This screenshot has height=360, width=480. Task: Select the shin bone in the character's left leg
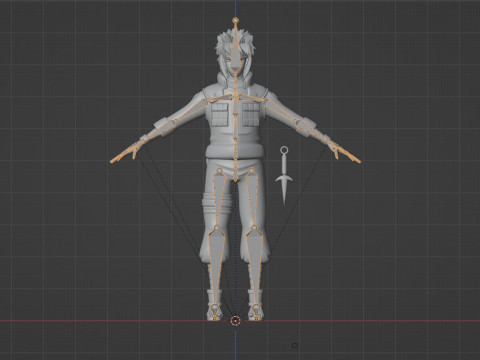pos(255,267)
